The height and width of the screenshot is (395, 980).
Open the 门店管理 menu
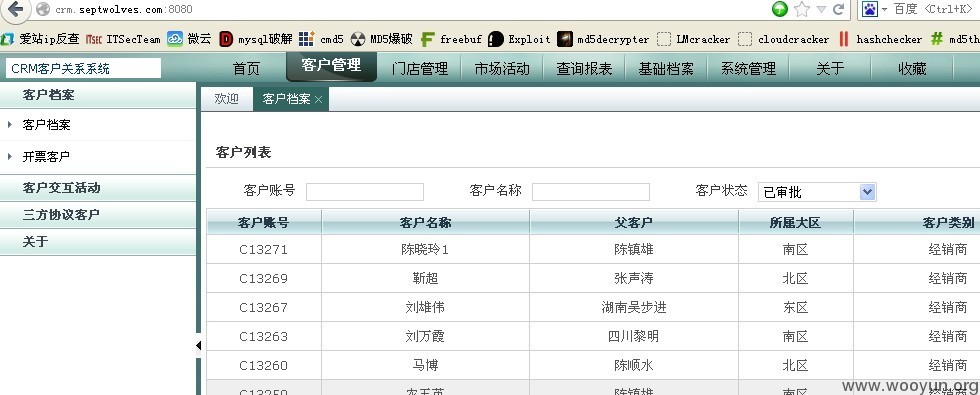(420, 68)
